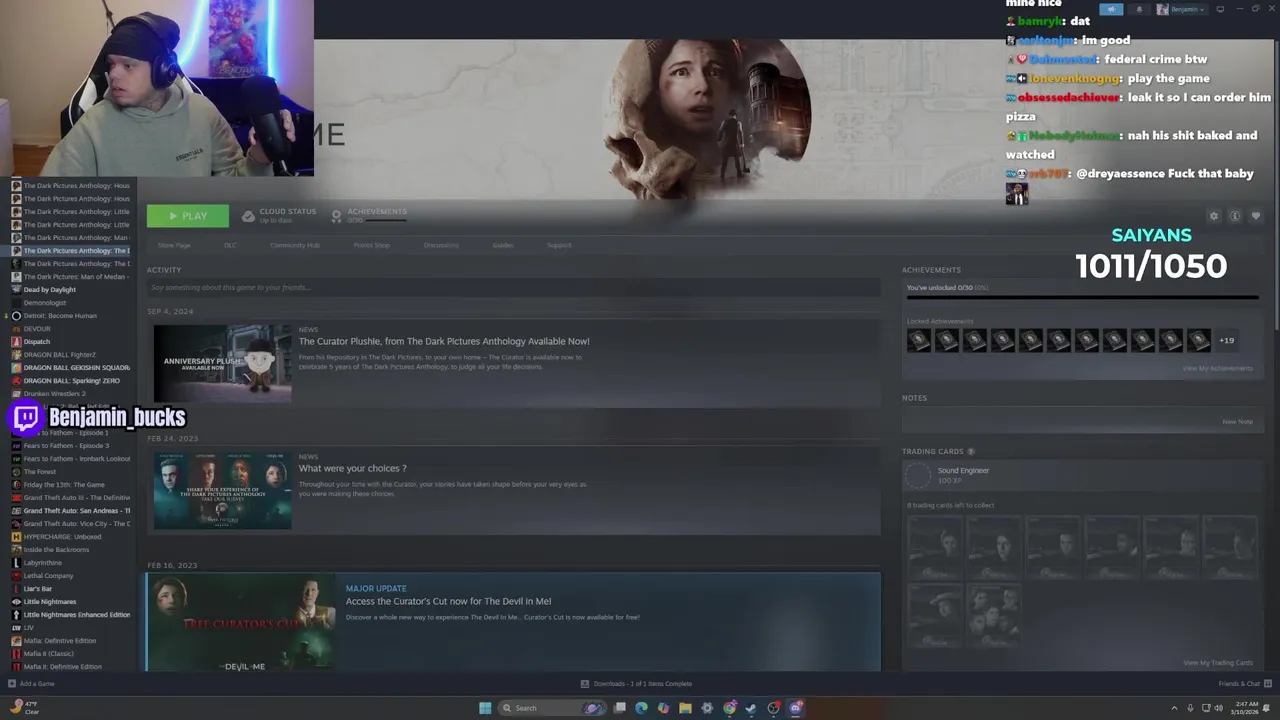Select the first locked achievement icon

[x=918, y=340]
